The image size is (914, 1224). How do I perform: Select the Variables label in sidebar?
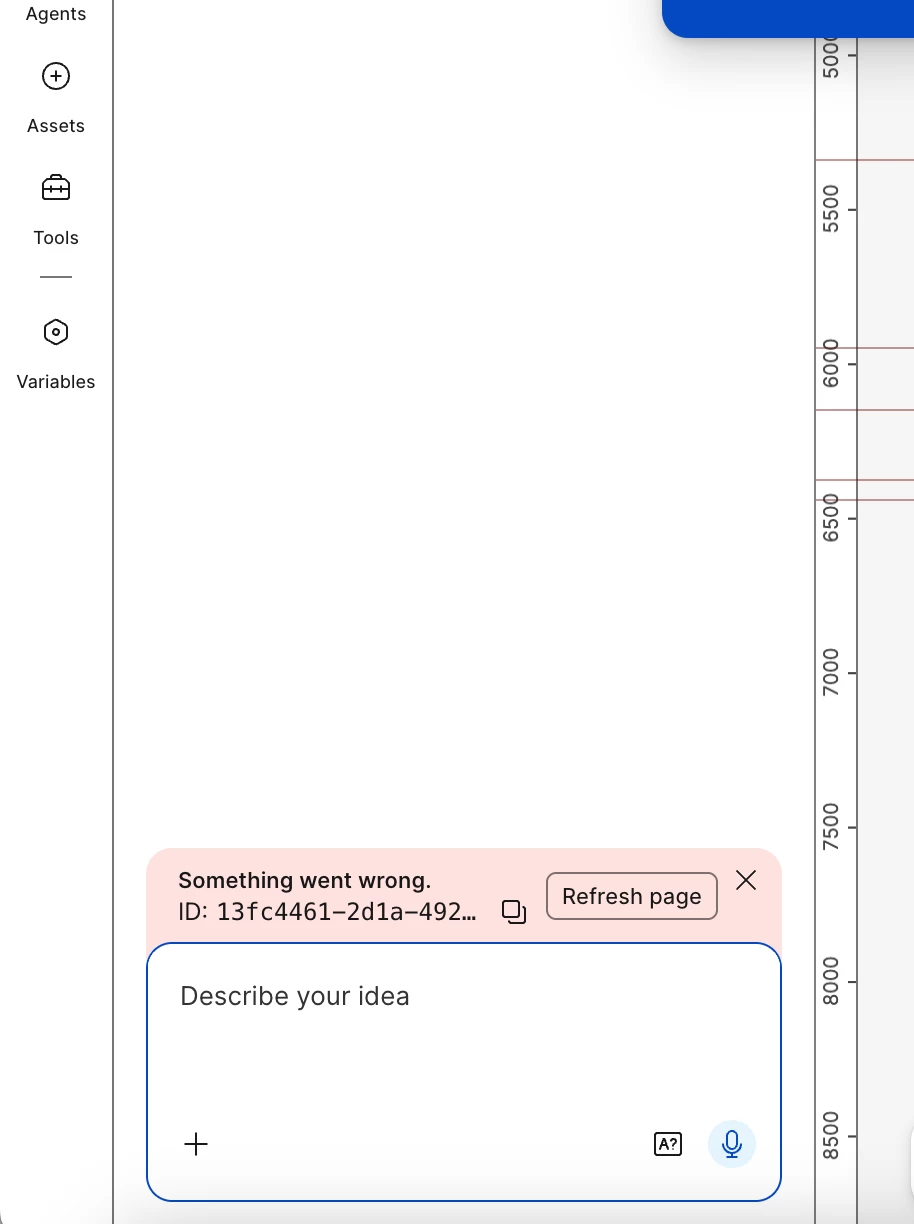56,382
